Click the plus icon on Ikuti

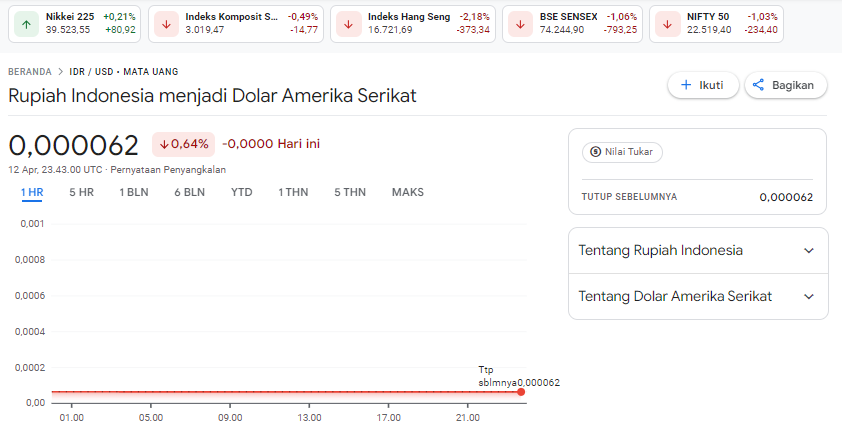click(x=686, y=85)
